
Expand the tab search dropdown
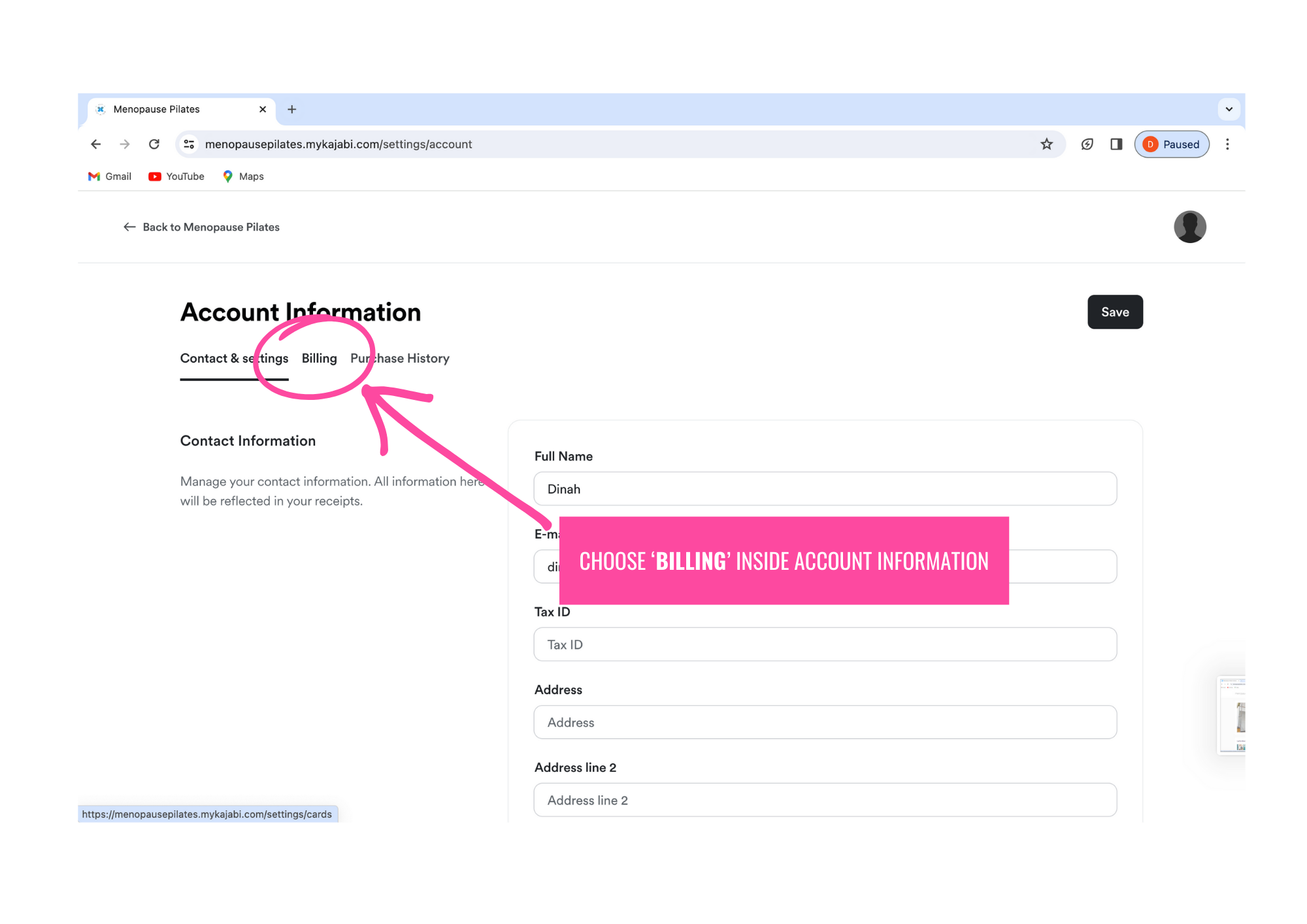1229,109
